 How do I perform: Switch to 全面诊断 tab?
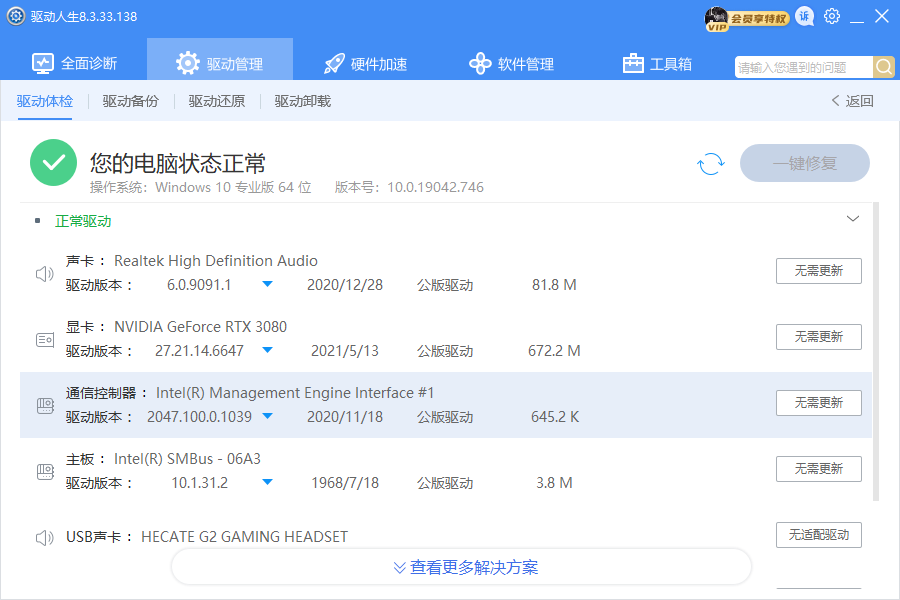coord(75,63)
